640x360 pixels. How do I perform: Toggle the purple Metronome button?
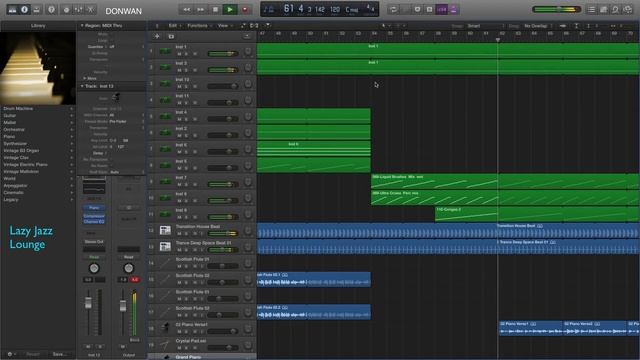[x=453, y=9]
